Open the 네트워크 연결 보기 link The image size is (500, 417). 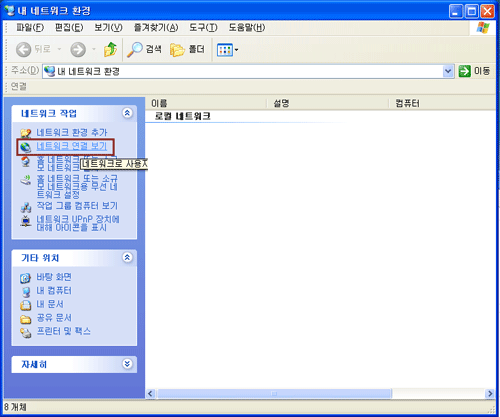[x=72, y=146]
